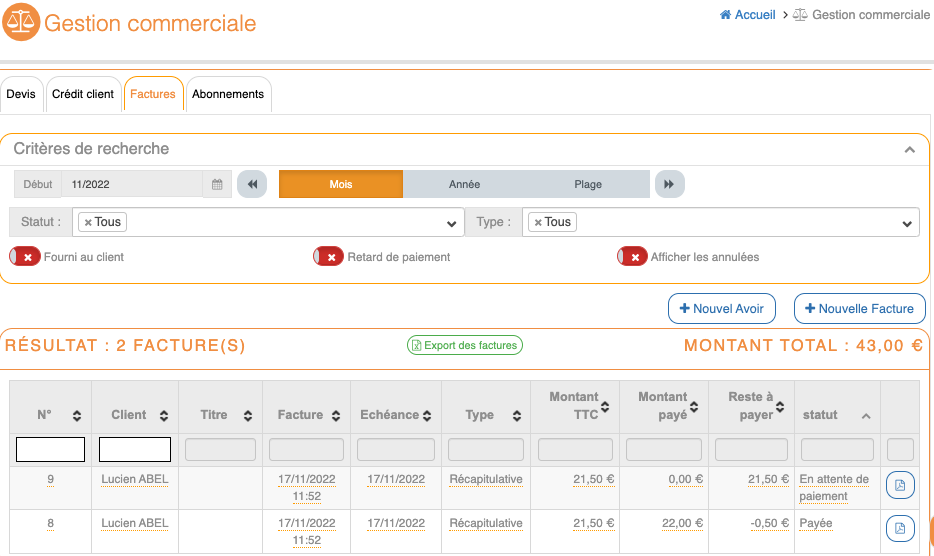Remove the Tous tag in Statut filter
The width and height of the screenshot is (934, 556).
coord(88,222)
